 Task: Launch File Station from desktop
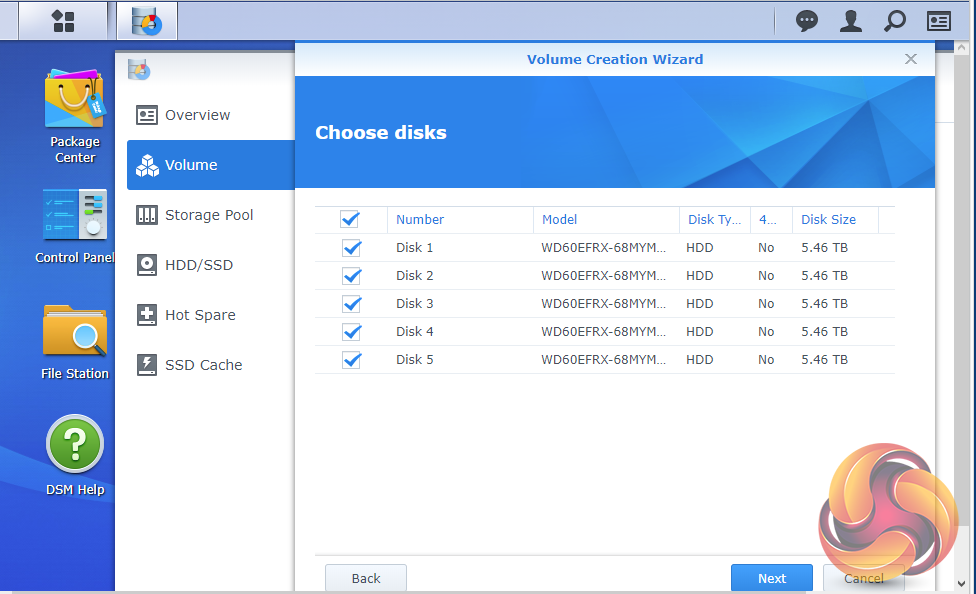click(75, 341)
